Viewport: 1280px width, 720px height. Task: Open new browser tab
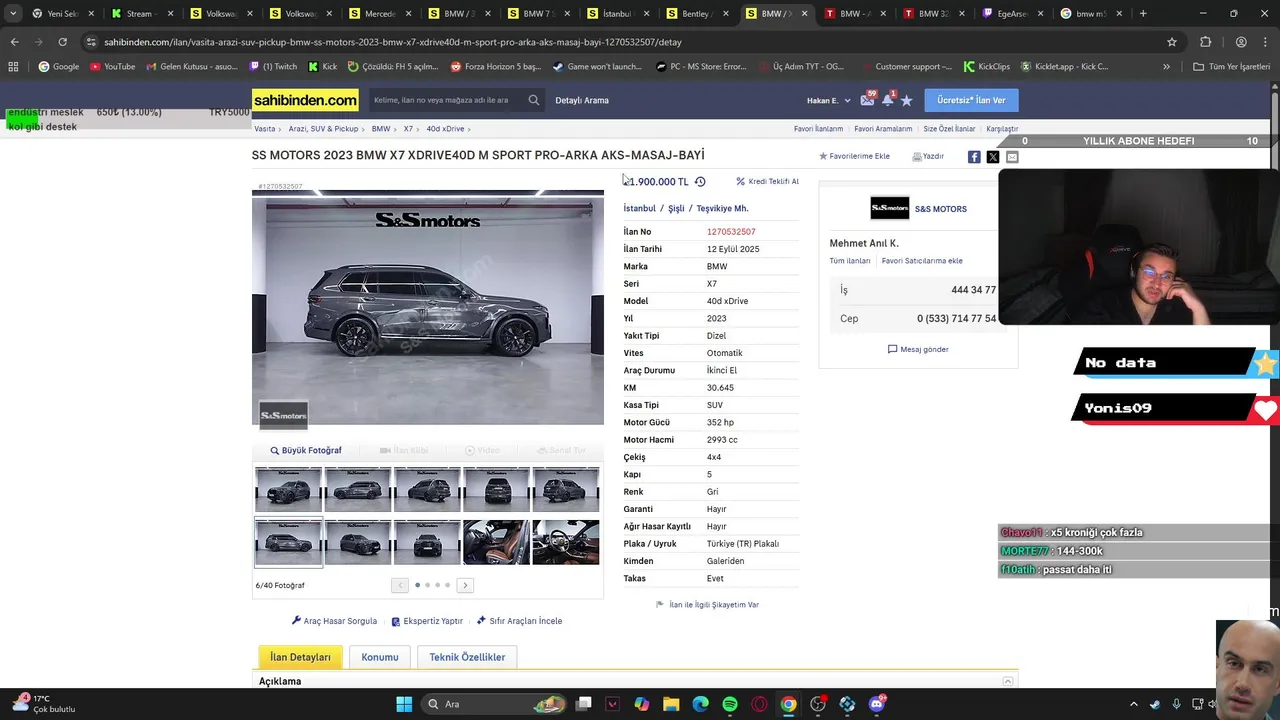point(1143,14)
